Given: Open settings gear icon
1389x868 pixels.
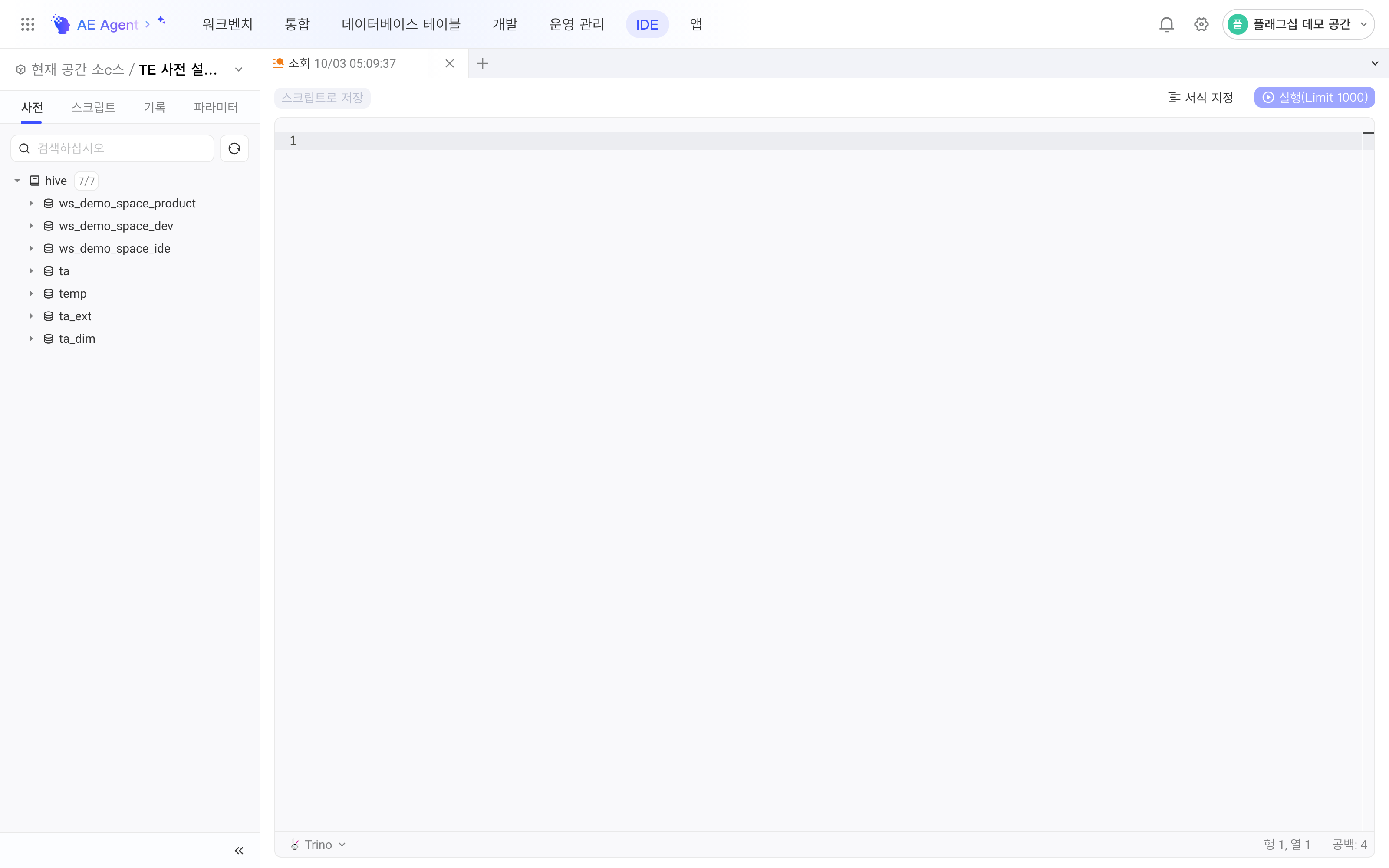Looking at the screenshot, I should coord(1201,24).
